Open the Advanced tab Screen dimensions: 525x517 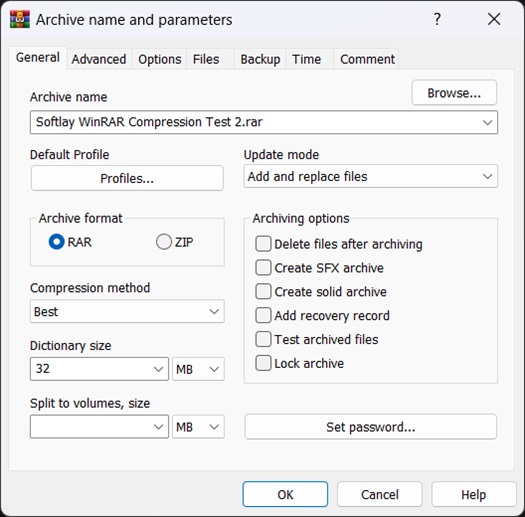pyautogui.click(x=99, y=59)
